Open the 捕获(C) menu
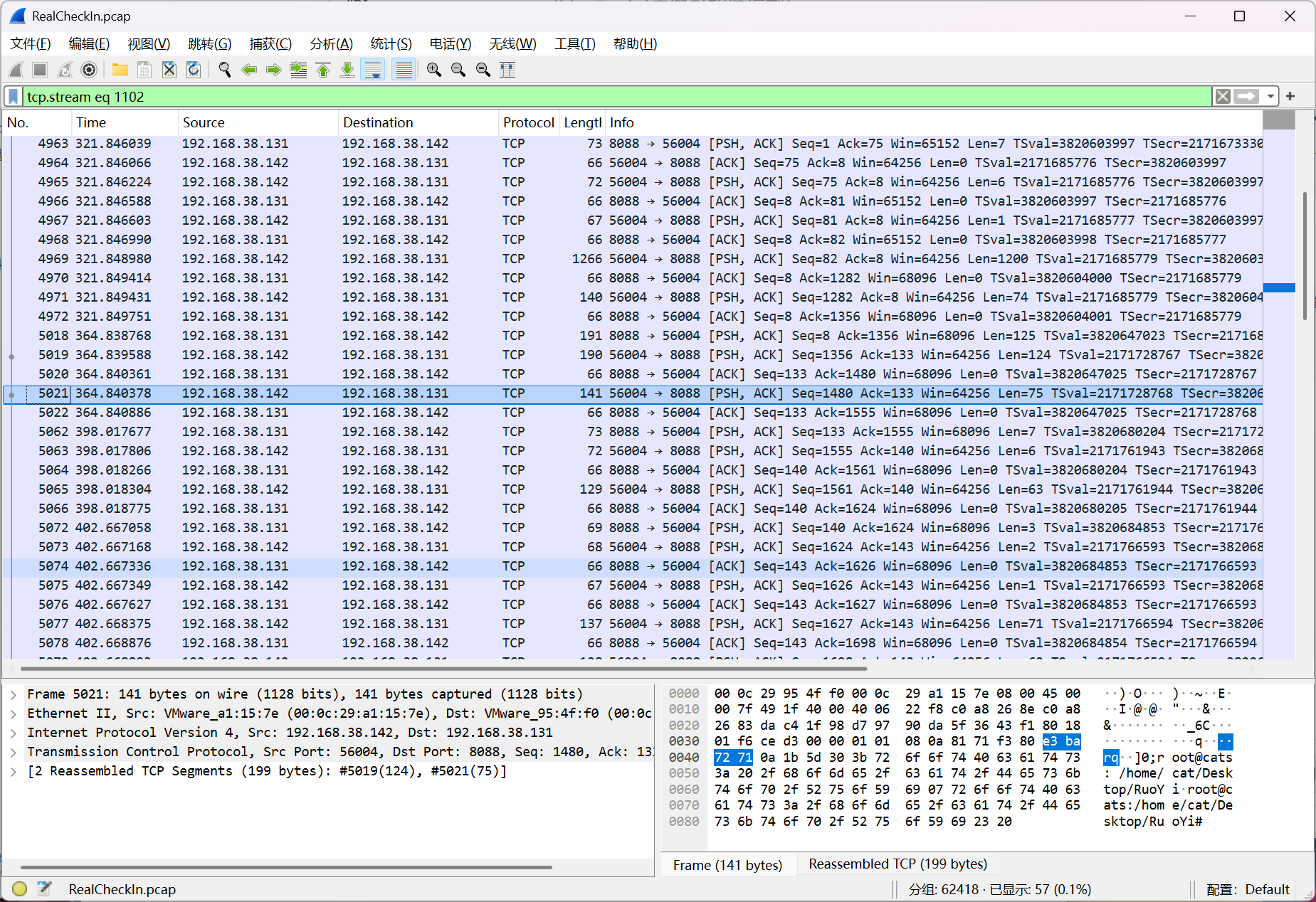Viewport: 1316px width, 902px height. [x=270, y=44]
